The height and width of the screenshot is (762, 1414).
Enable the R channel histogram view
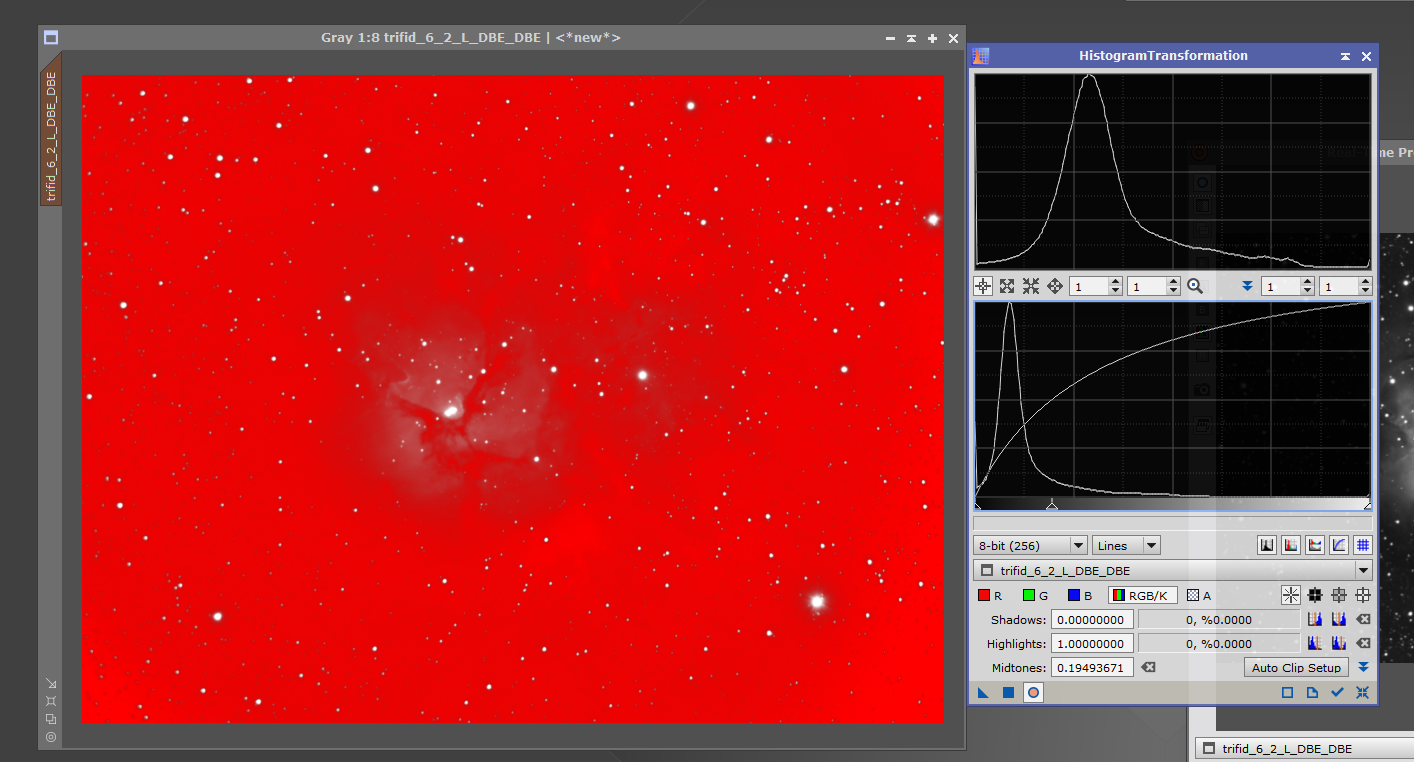[986, 595]
